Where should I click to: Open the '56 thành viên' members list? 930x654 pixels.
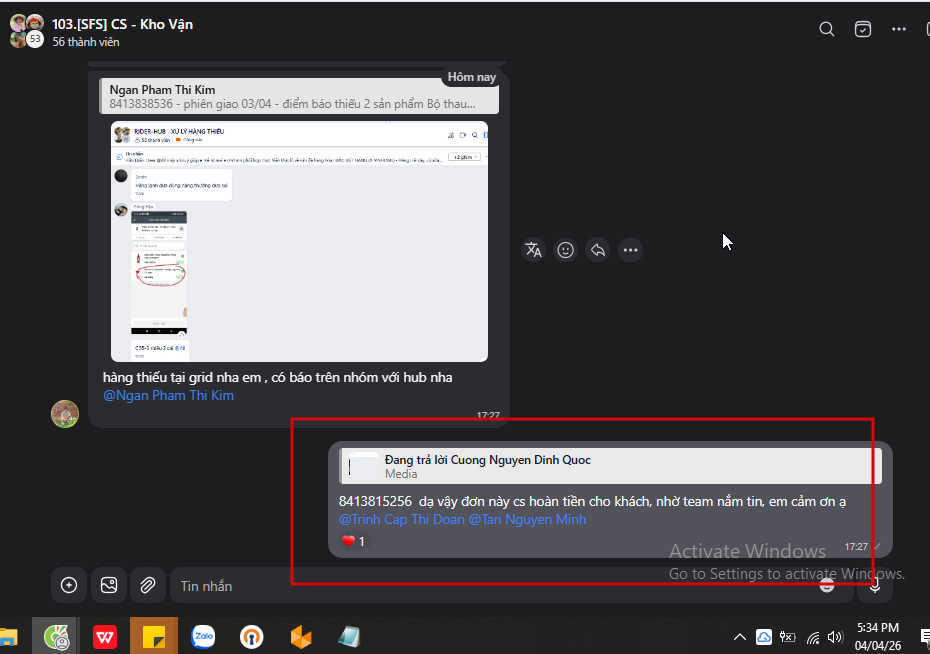(x=85, y=42)
